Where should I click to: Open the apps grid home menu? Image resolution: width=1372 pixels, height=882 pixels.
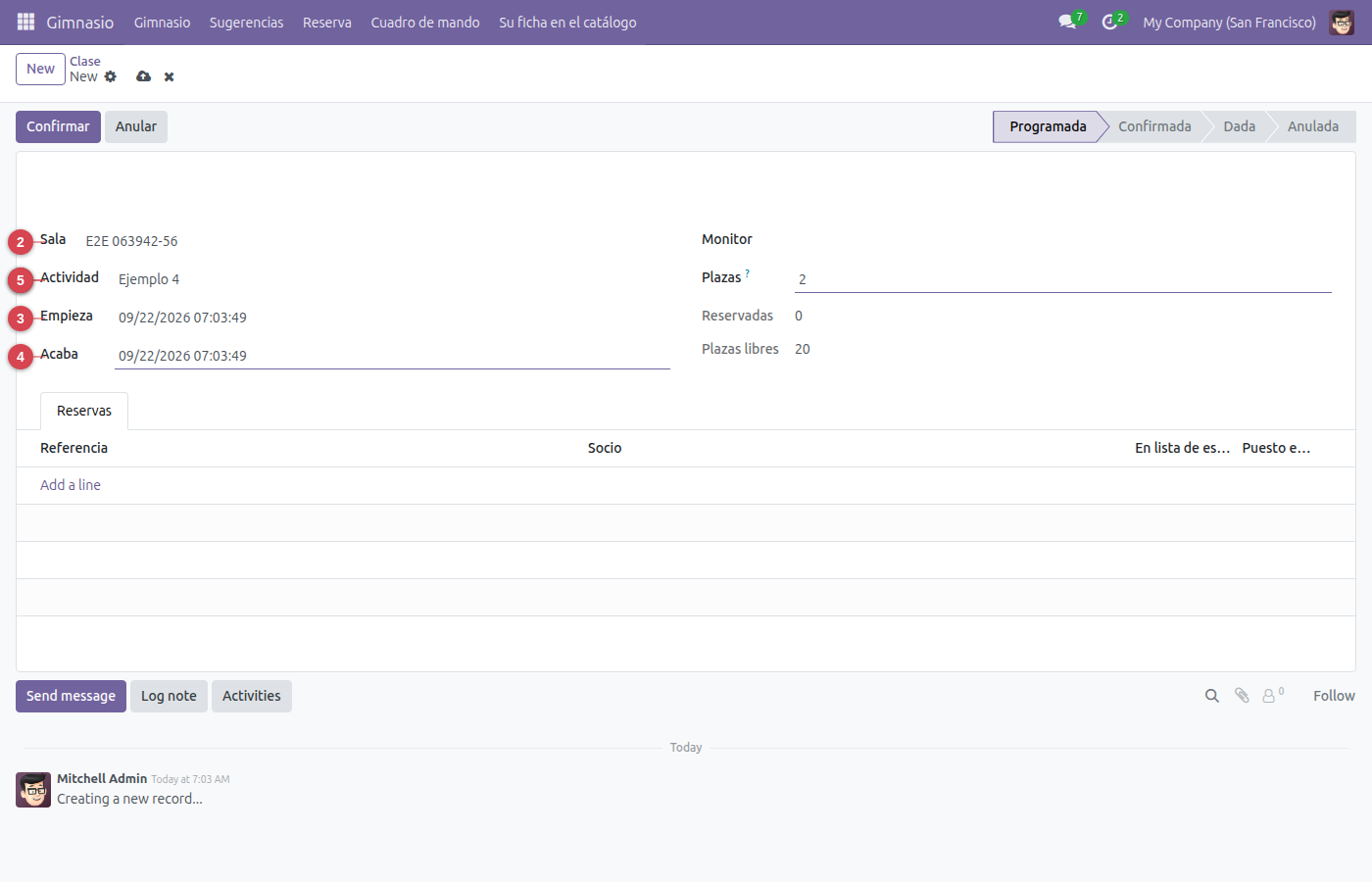26,22
